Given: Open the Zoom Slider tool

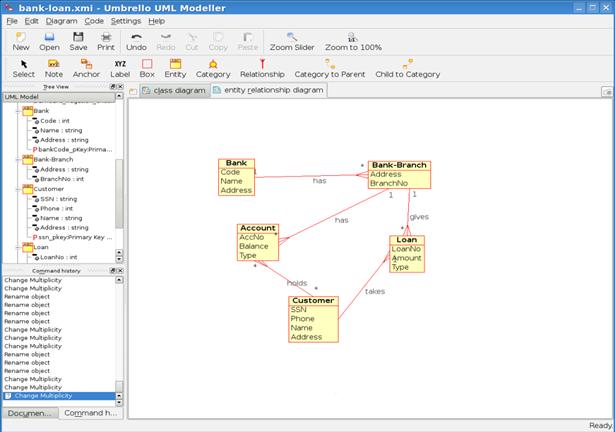Looking at the screenshot, I should click(x=292, y=41).
